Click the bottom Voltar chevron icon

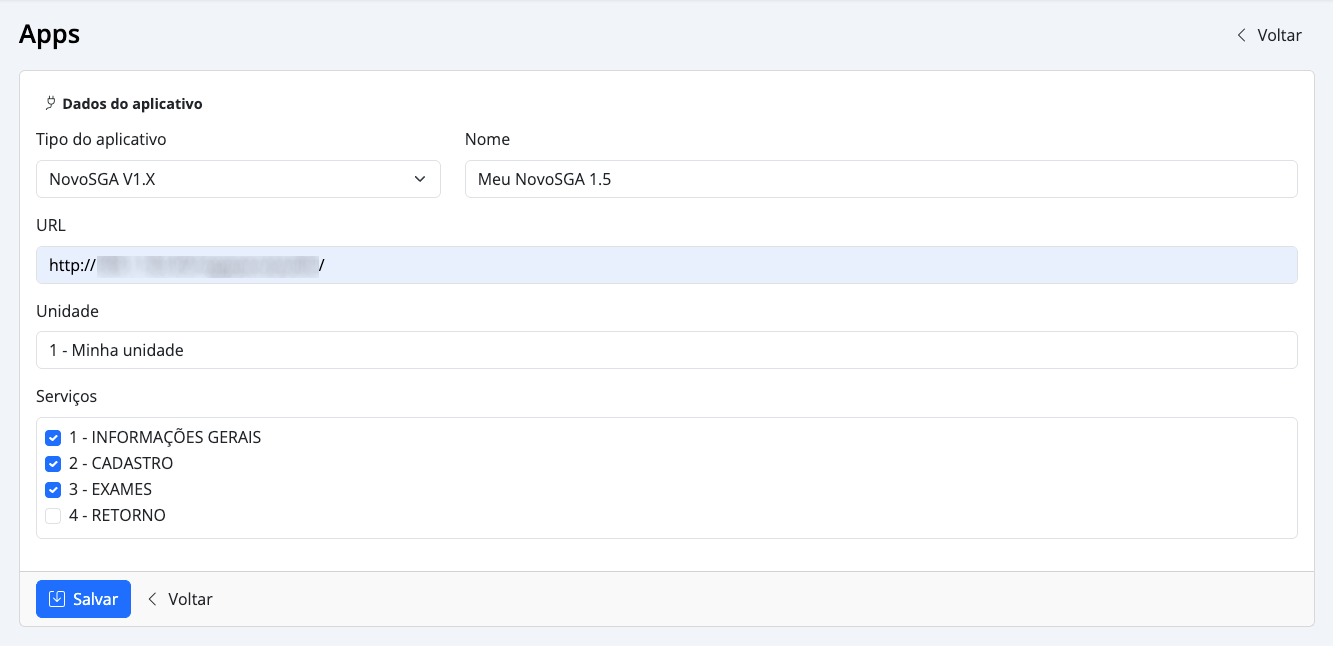tap(153, 599)
